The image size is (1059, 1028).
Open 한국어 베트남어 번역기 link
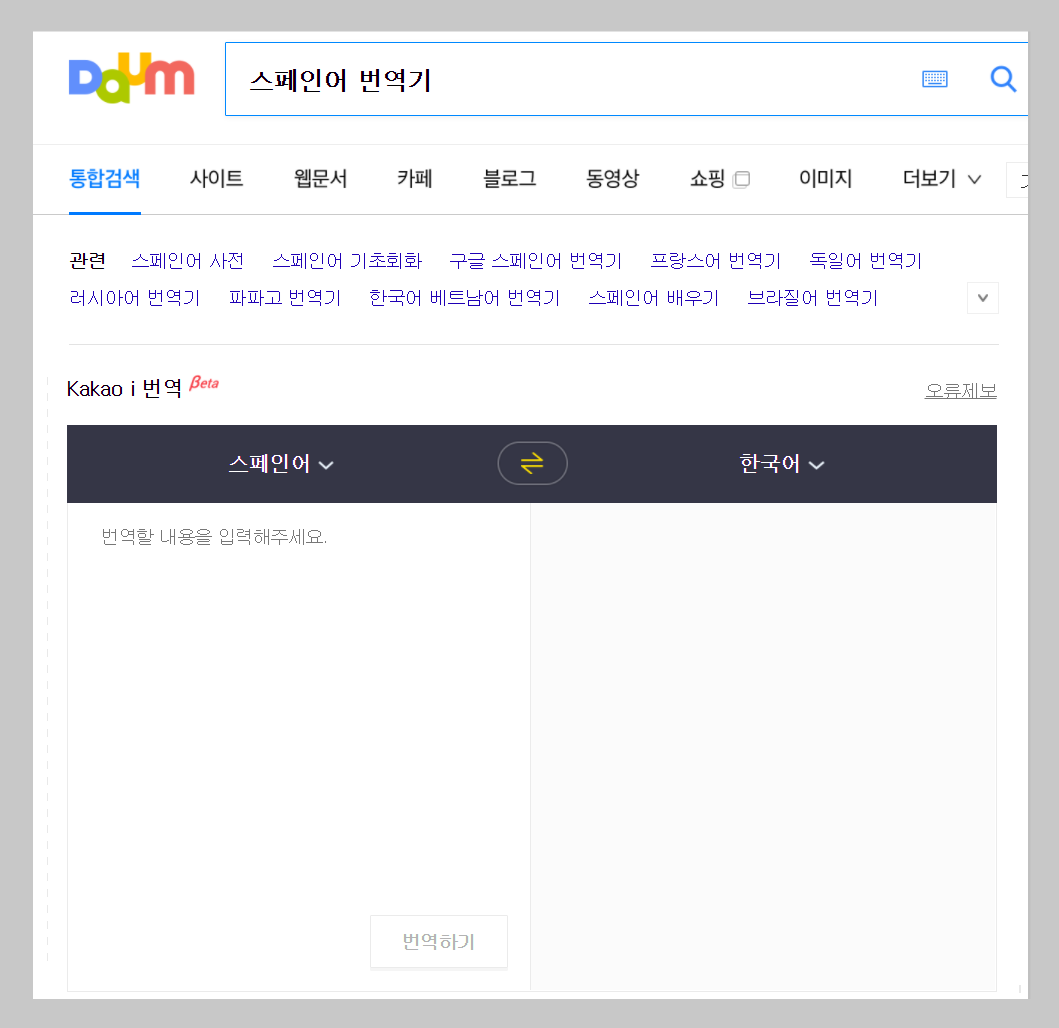coord(465,298)
